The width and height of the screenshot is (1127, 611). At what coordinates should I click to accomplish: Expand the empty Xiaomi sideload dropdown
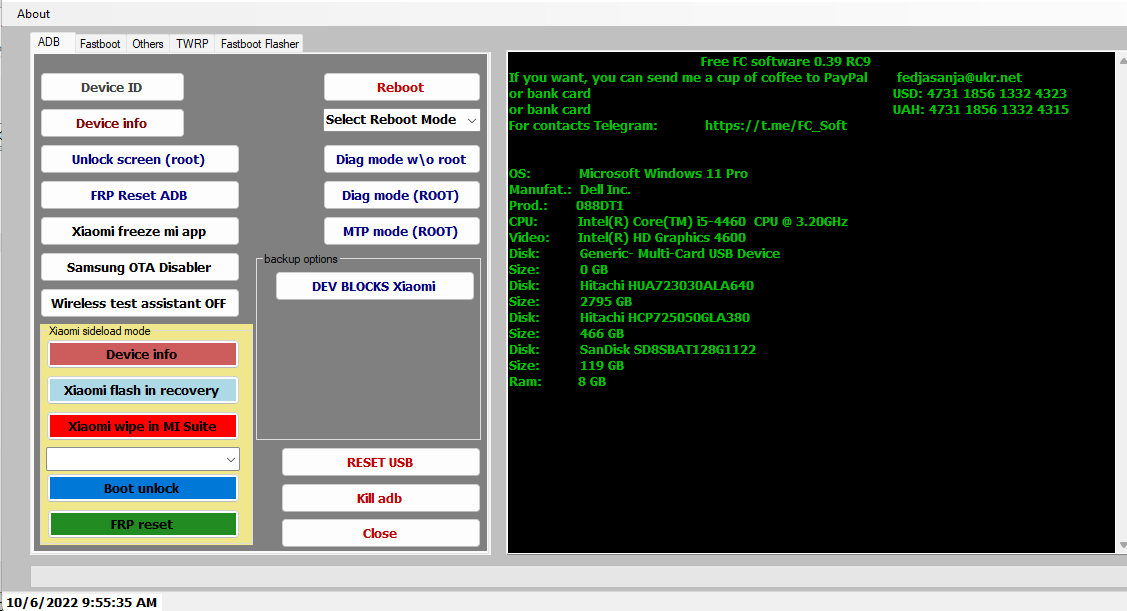click(x=142, y=458)
